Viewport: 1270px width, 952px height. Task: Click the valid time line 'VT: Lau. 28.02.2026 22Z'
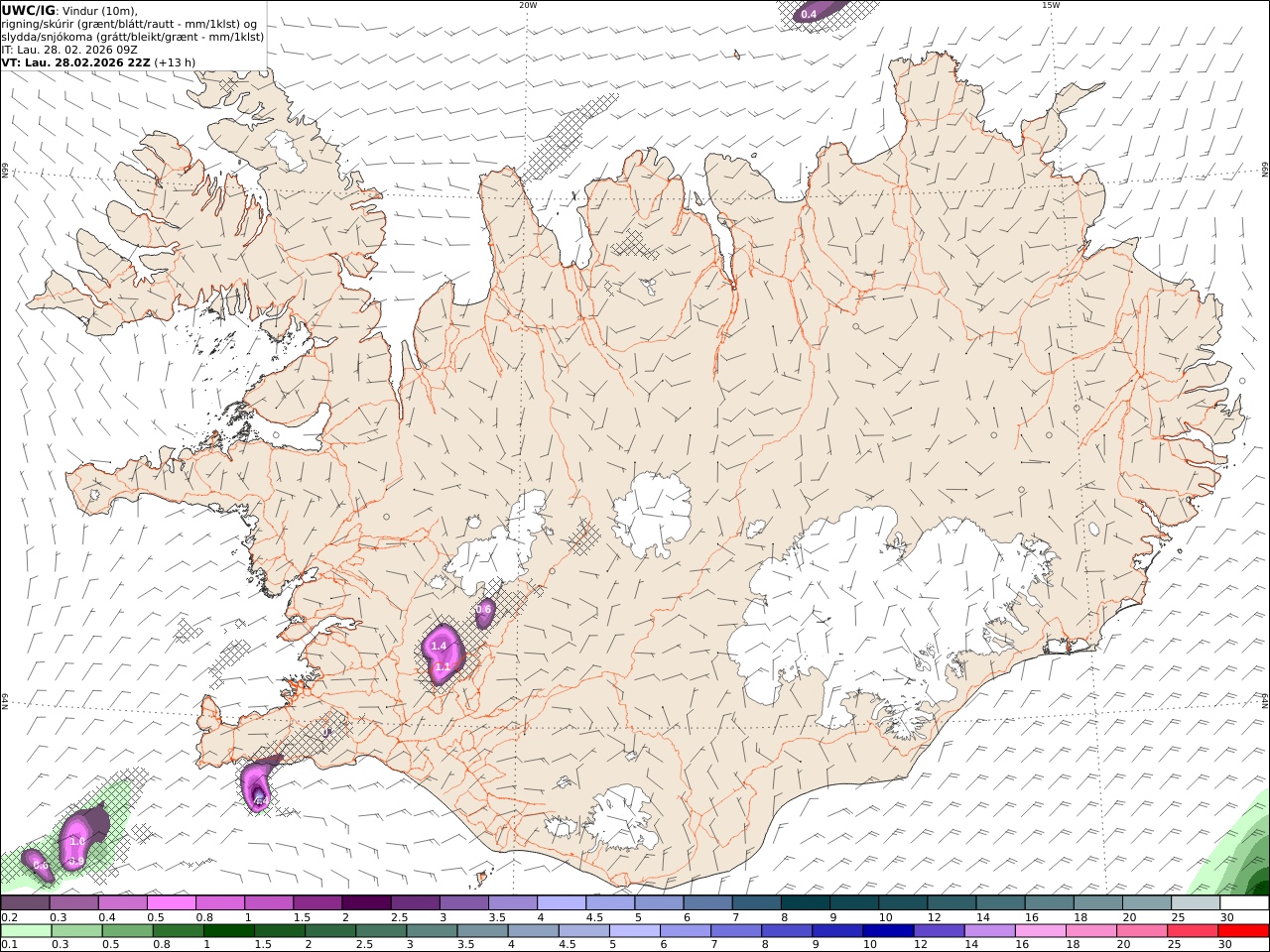(x=75, y=62)
